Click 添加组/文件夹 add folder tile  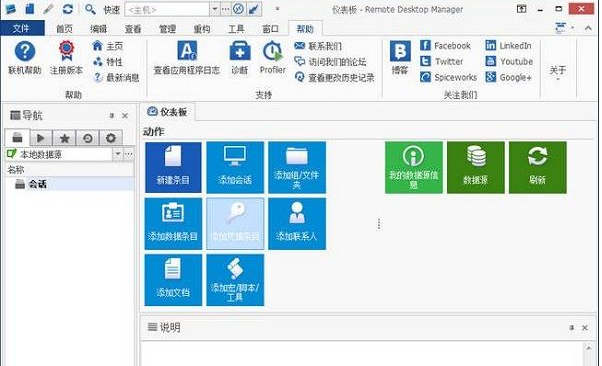click(297, 167)
